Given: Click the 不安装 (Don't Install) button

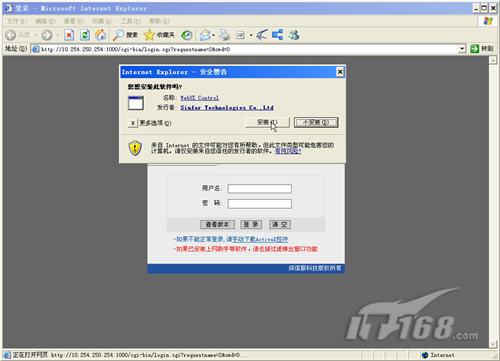Looking at the screenshot, I should [316, 122].
